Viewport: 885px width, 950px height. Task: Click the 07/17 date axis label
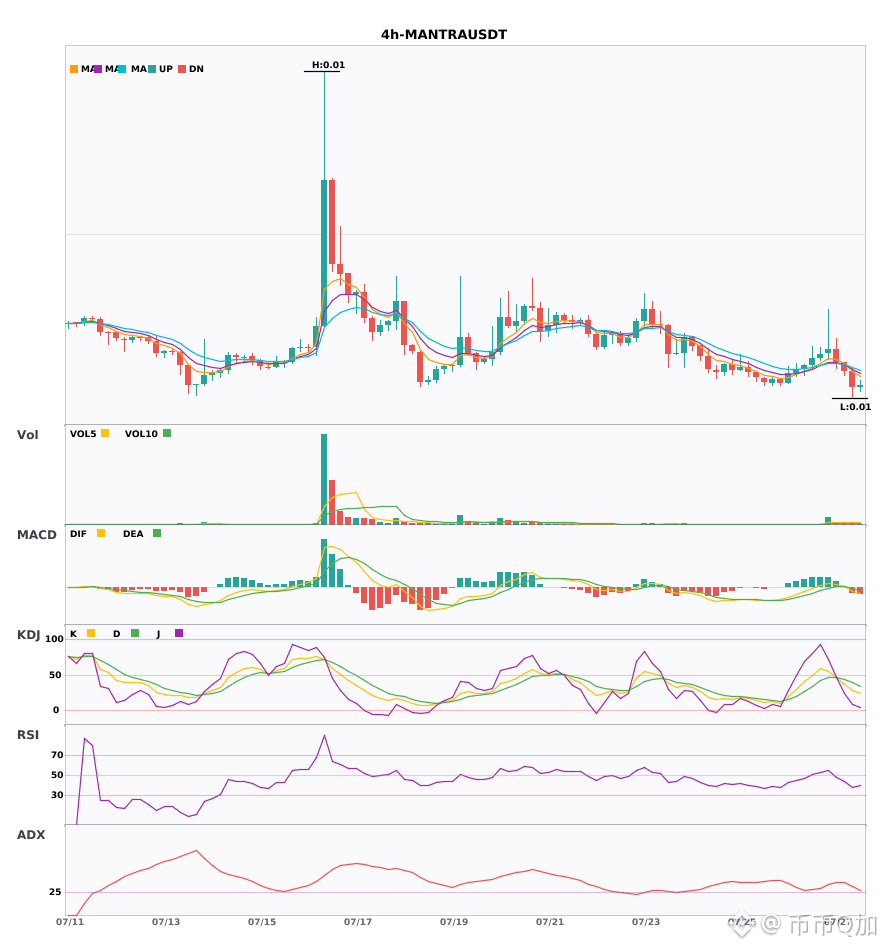[358, 922]
